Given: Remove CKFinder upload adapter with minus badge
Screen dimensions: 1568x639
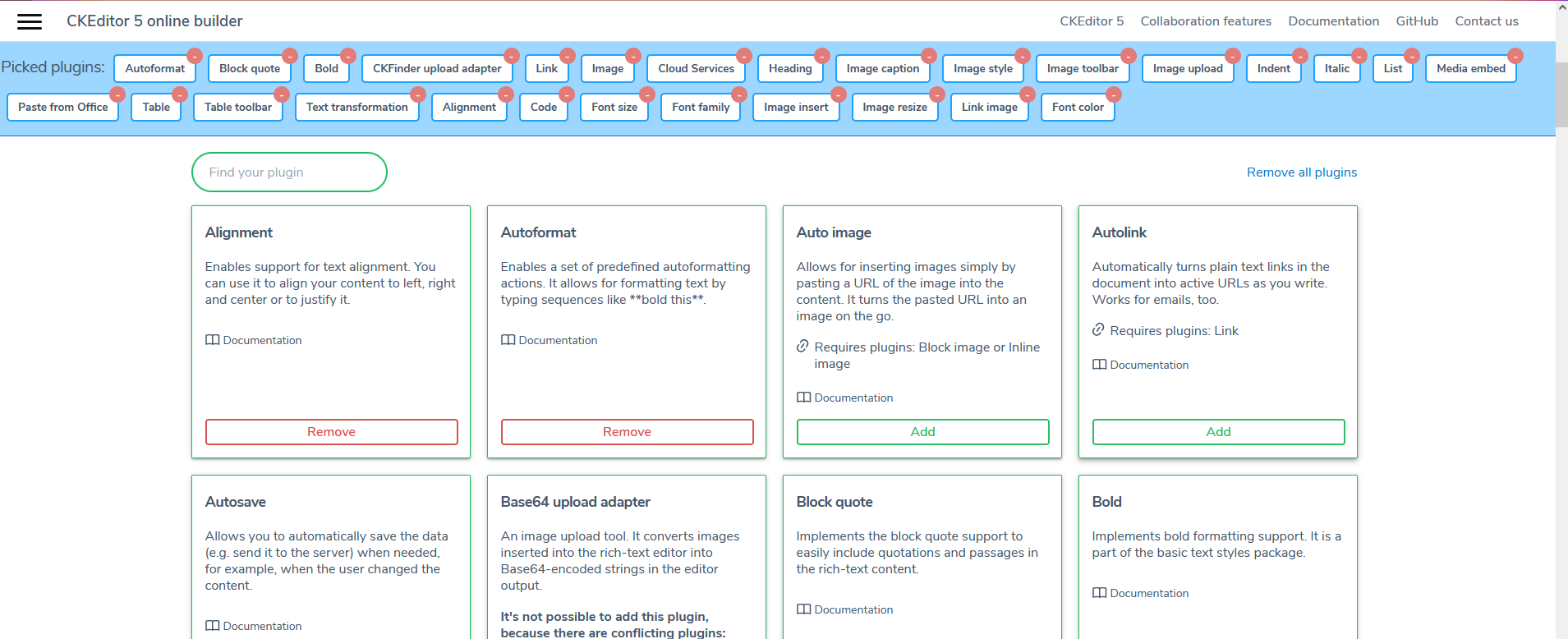Looking at the screenshot, I should (x=512, y=56).
